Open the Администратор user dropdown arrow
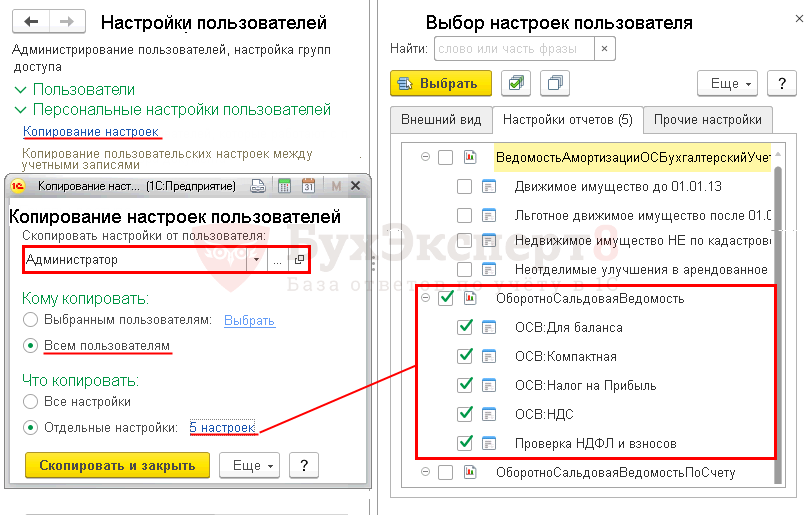The image size is (808, 515). [x=256, y=260]
